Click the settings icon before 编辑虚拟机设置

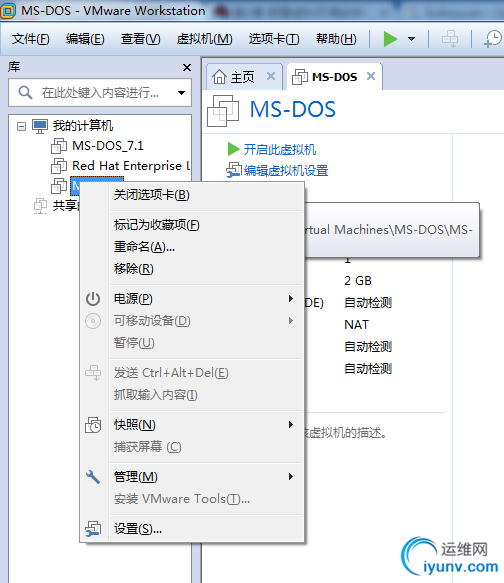point(234,170)
